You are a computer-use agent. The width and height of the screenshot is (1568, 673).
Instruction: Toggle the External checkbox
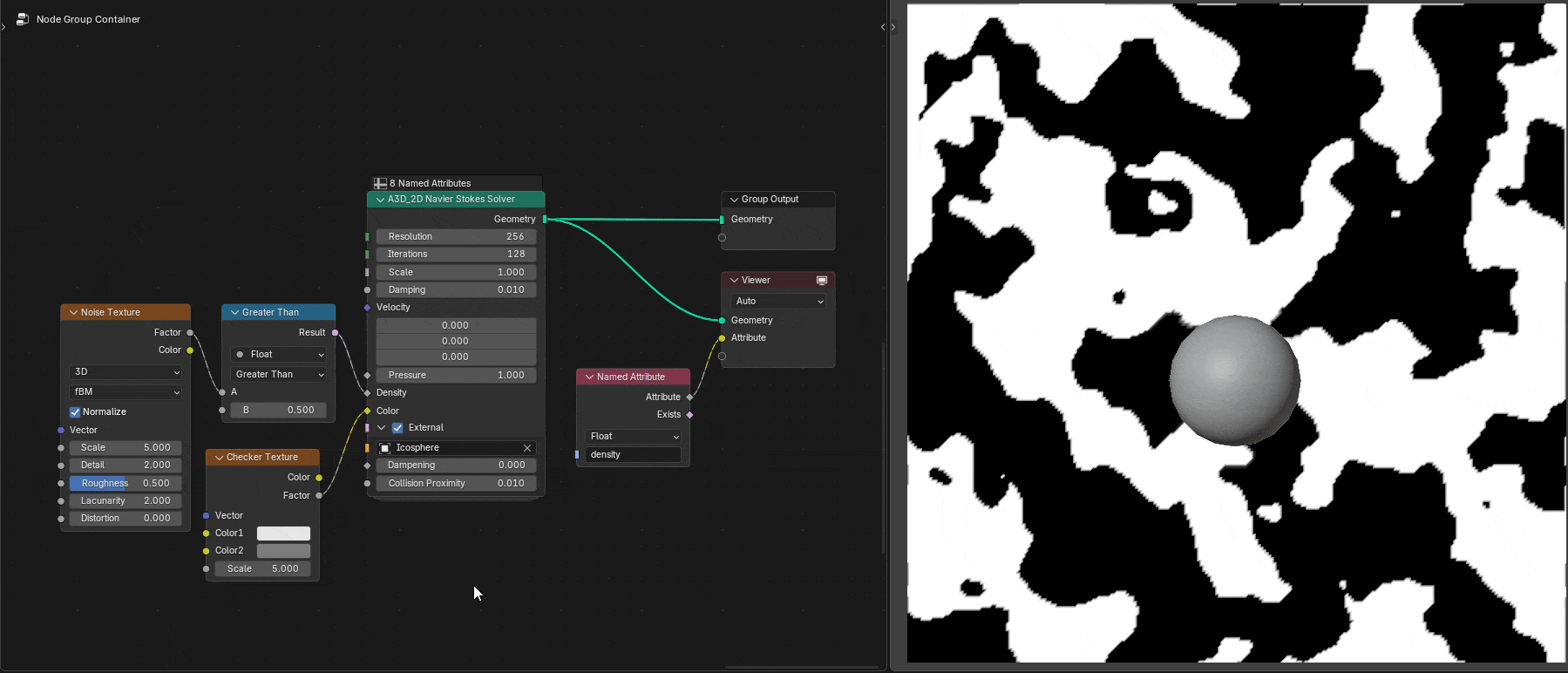tap(397, 428)
